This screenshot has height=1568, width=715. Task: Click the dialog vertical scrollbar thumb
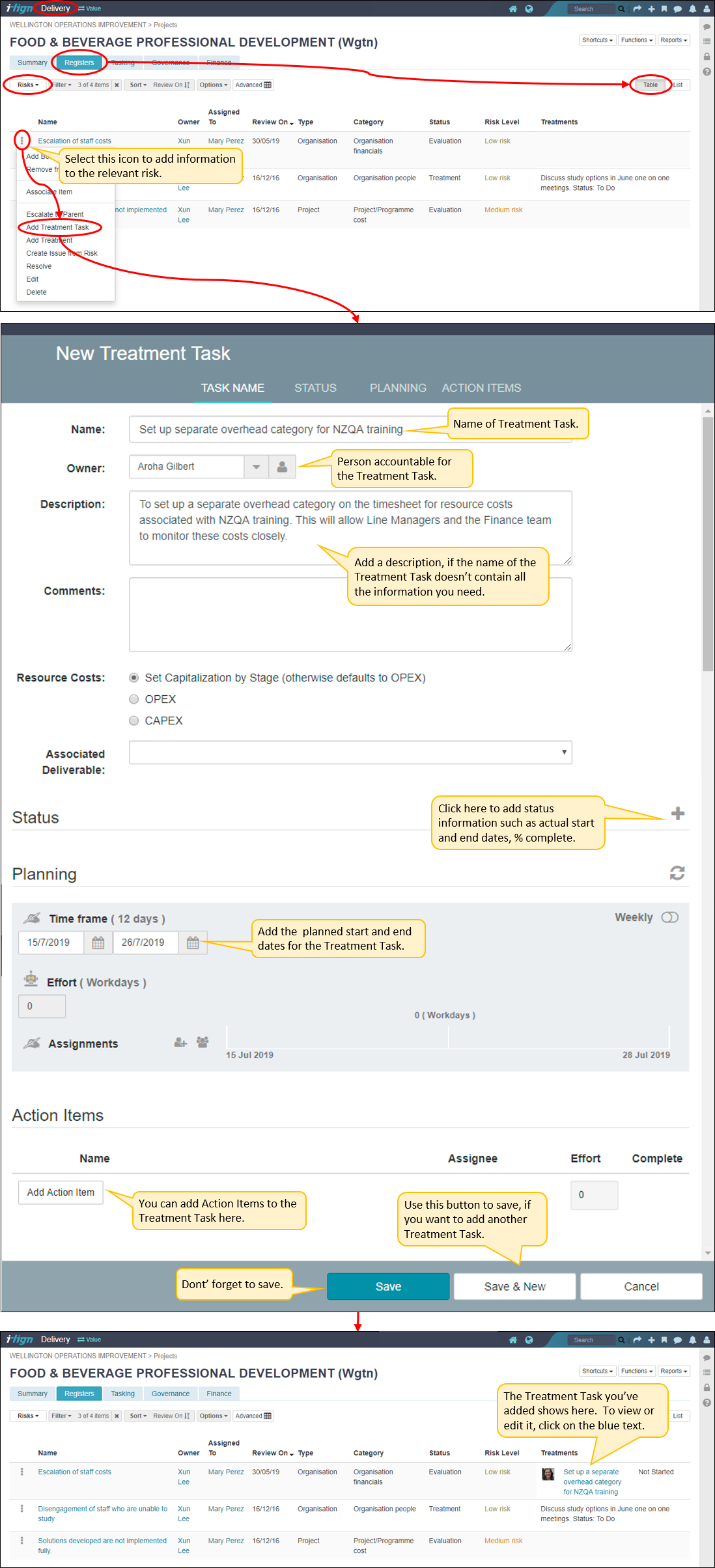pos(708,543)
